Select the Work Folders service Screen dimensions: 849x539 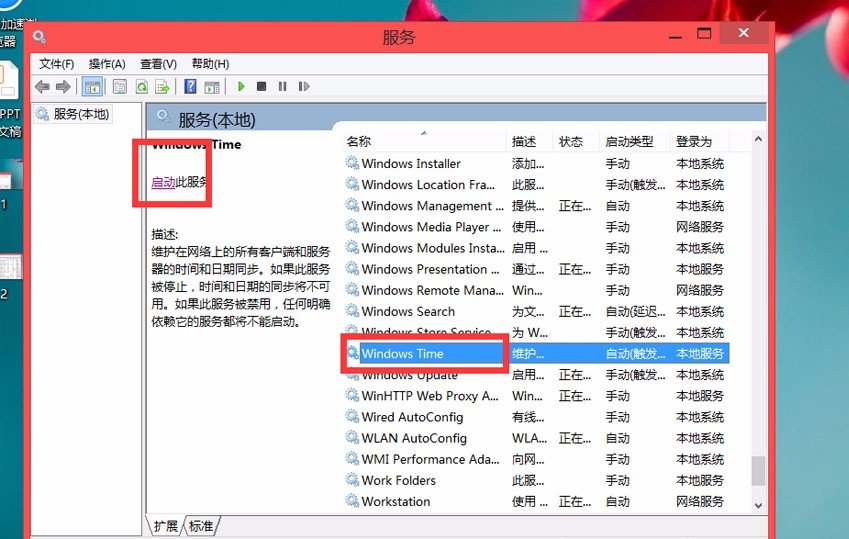click(537, 480)
